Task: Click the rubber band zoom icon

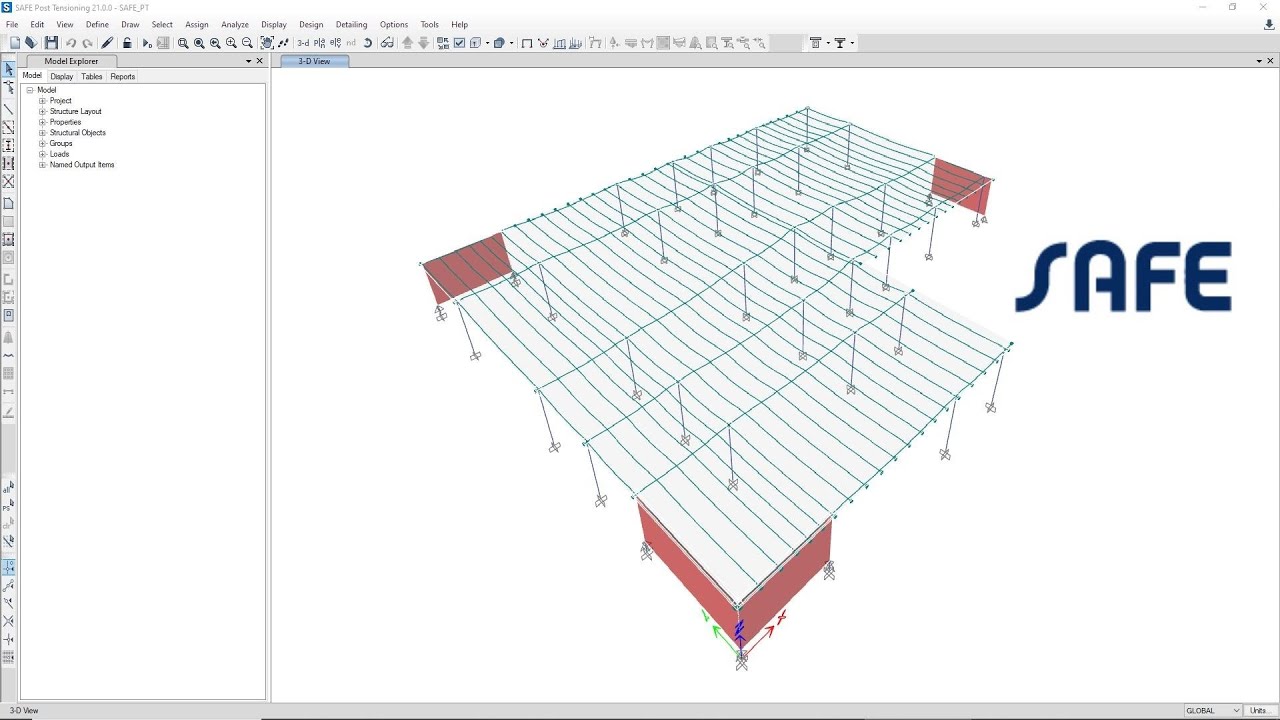Action: click(183, 43)
